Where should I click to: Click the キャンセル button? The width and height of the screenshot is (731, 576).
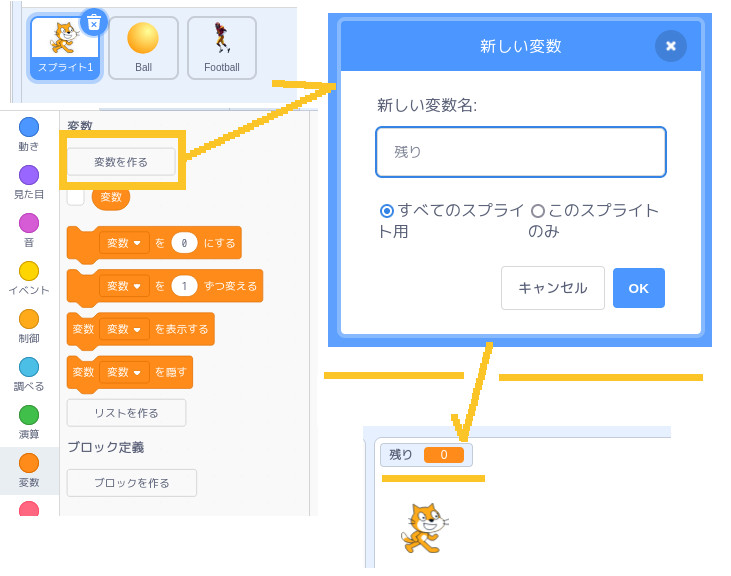(553, 288)
